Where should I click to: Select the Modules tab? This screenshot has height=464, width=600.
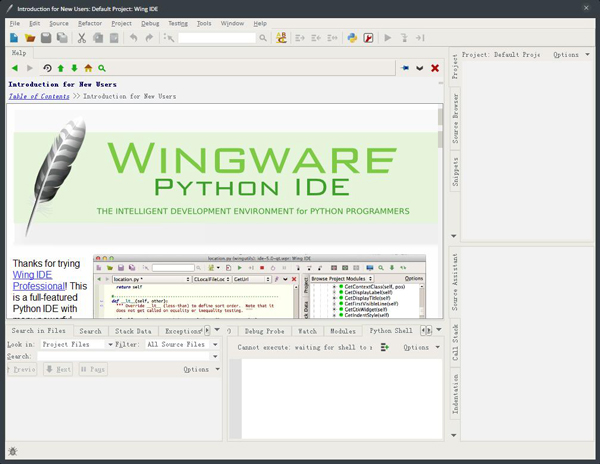click(343, 331)
